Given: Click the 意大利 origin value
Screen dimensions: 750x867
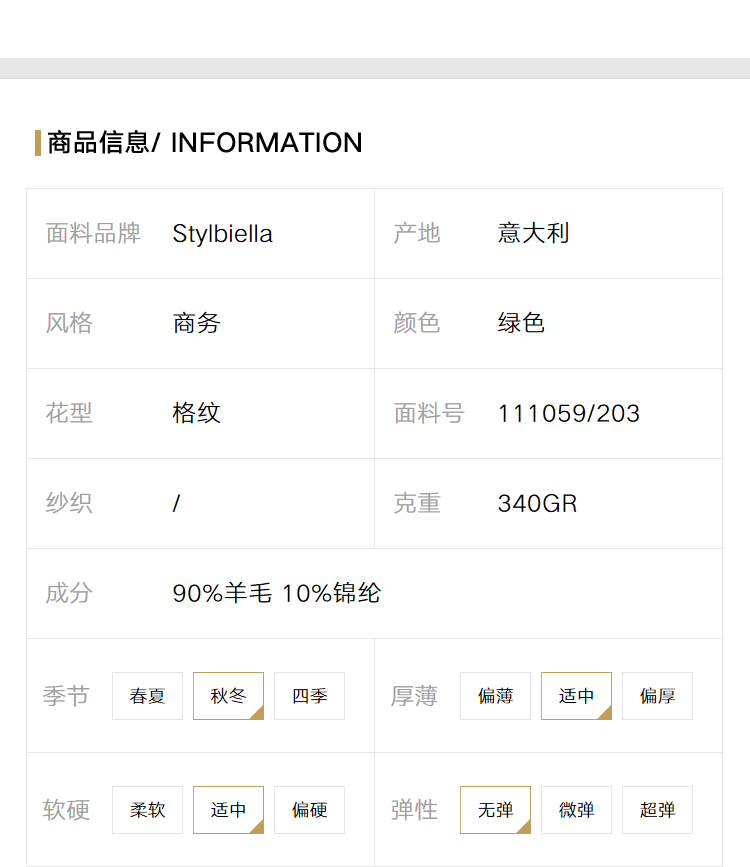Looking at the screenshot, I should 533,233.
